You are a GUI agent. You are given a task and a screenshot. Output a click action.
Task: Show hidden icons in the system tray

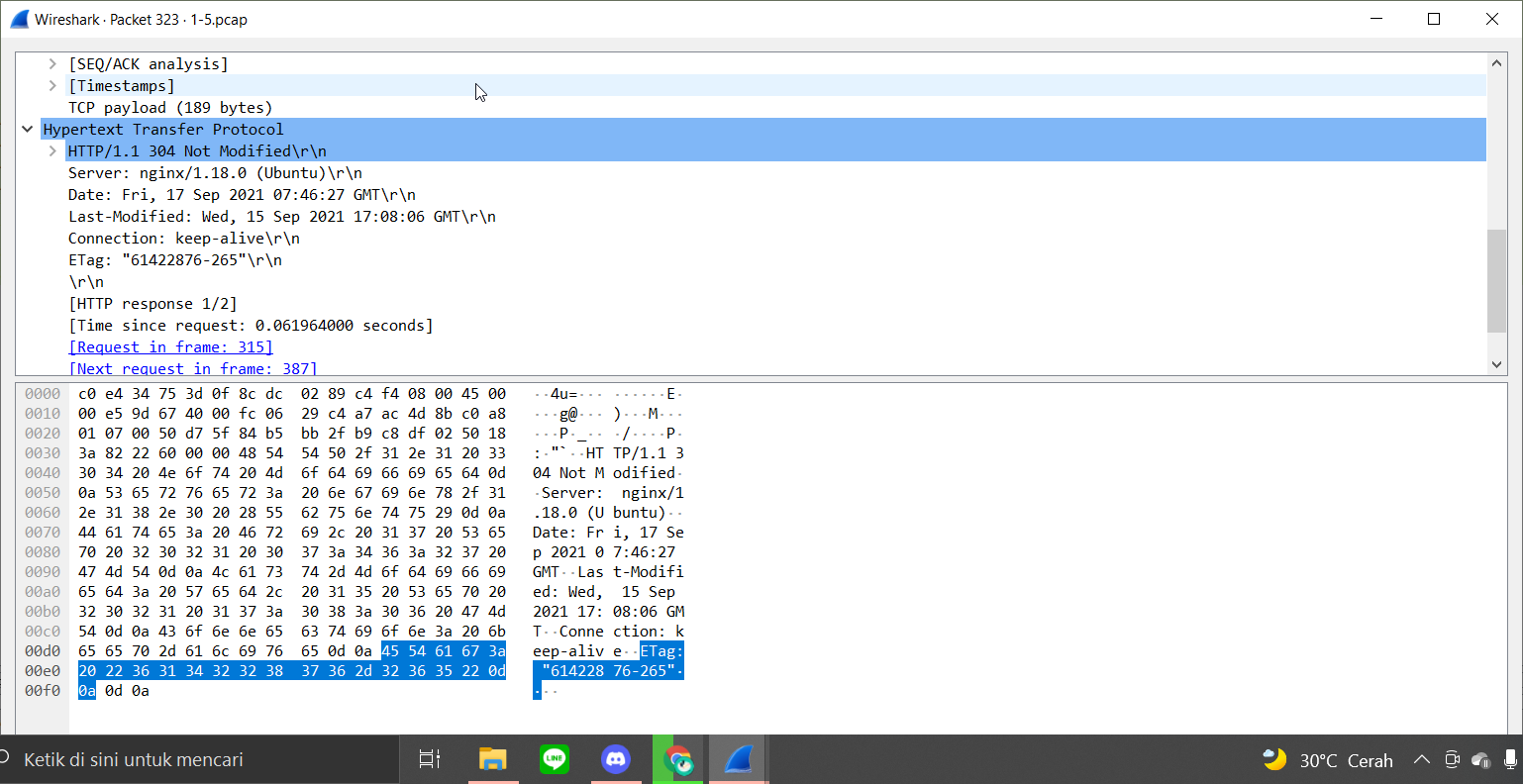coord(1422,759)
